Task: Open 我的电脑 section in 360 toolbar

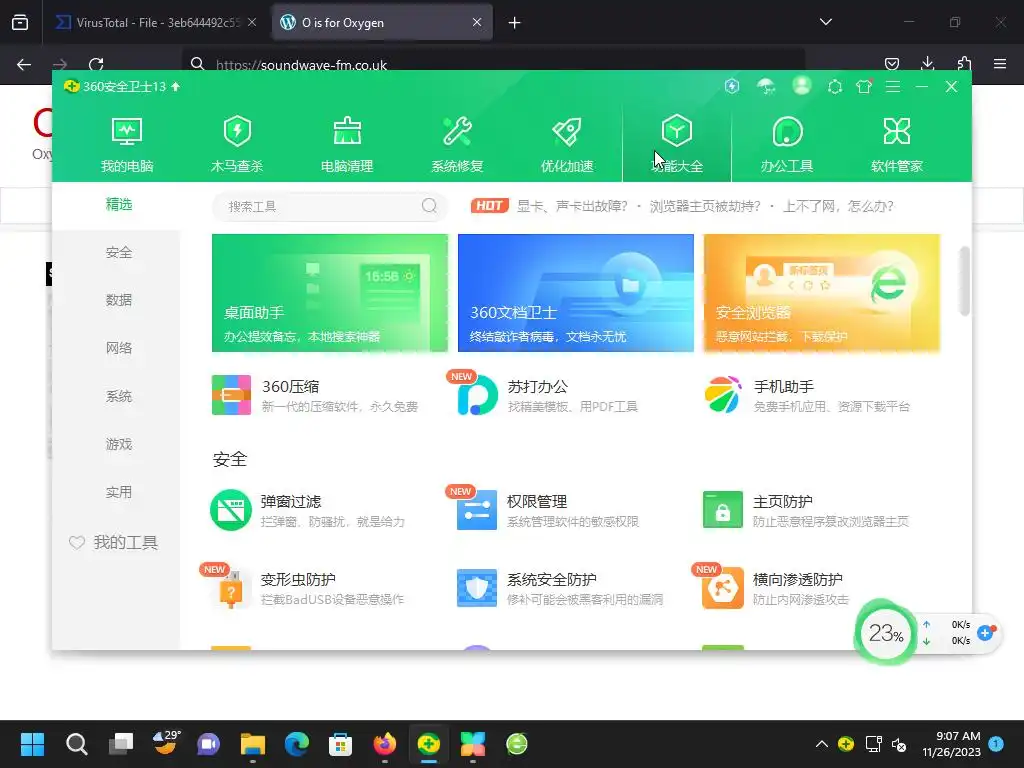Action: 127,144
